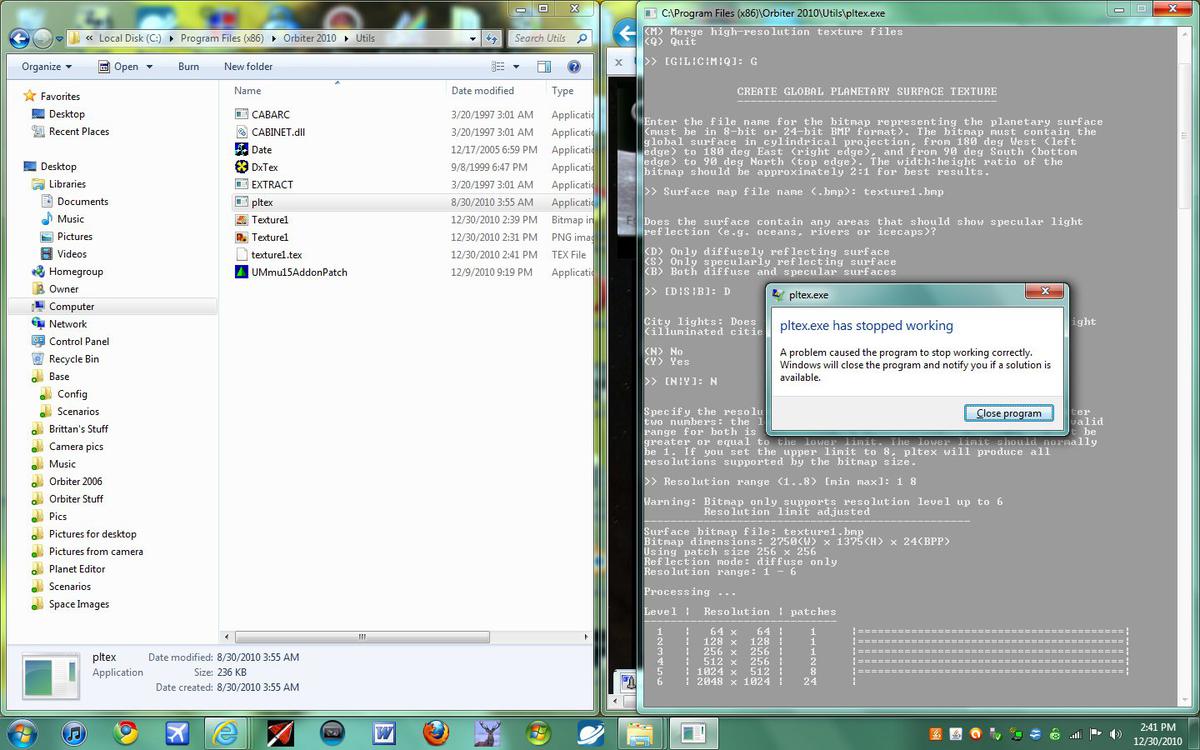Open the Orbiter planet icon in the taskbar
Image resolution: width=1200 pixels, height=750 pixels.
(590, 733)
